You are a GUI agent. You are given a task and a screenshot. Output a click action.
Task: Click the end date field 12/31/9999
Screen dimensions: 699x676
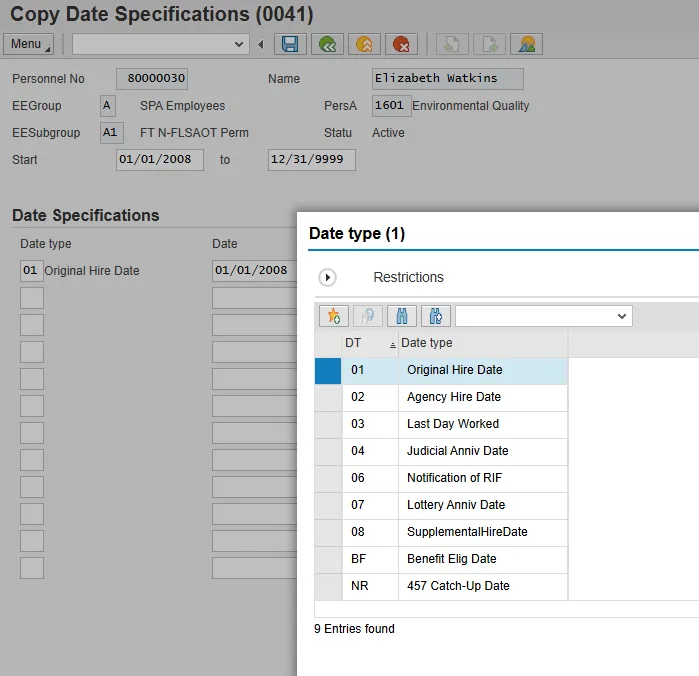coord(311,160)
